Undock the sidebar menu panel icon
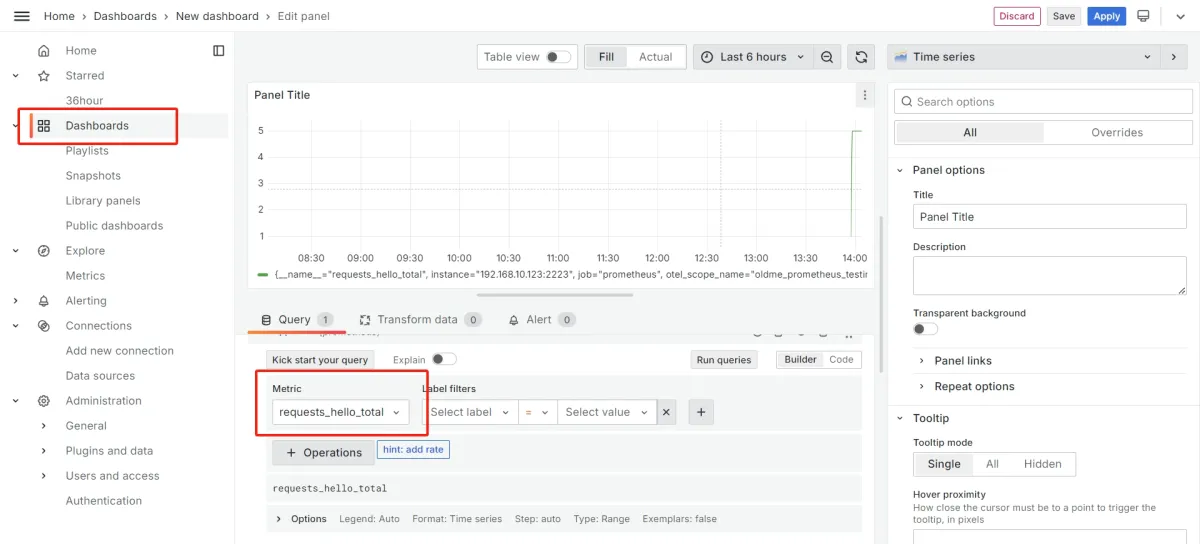The image size is (1200, 544). click(219, 51)
